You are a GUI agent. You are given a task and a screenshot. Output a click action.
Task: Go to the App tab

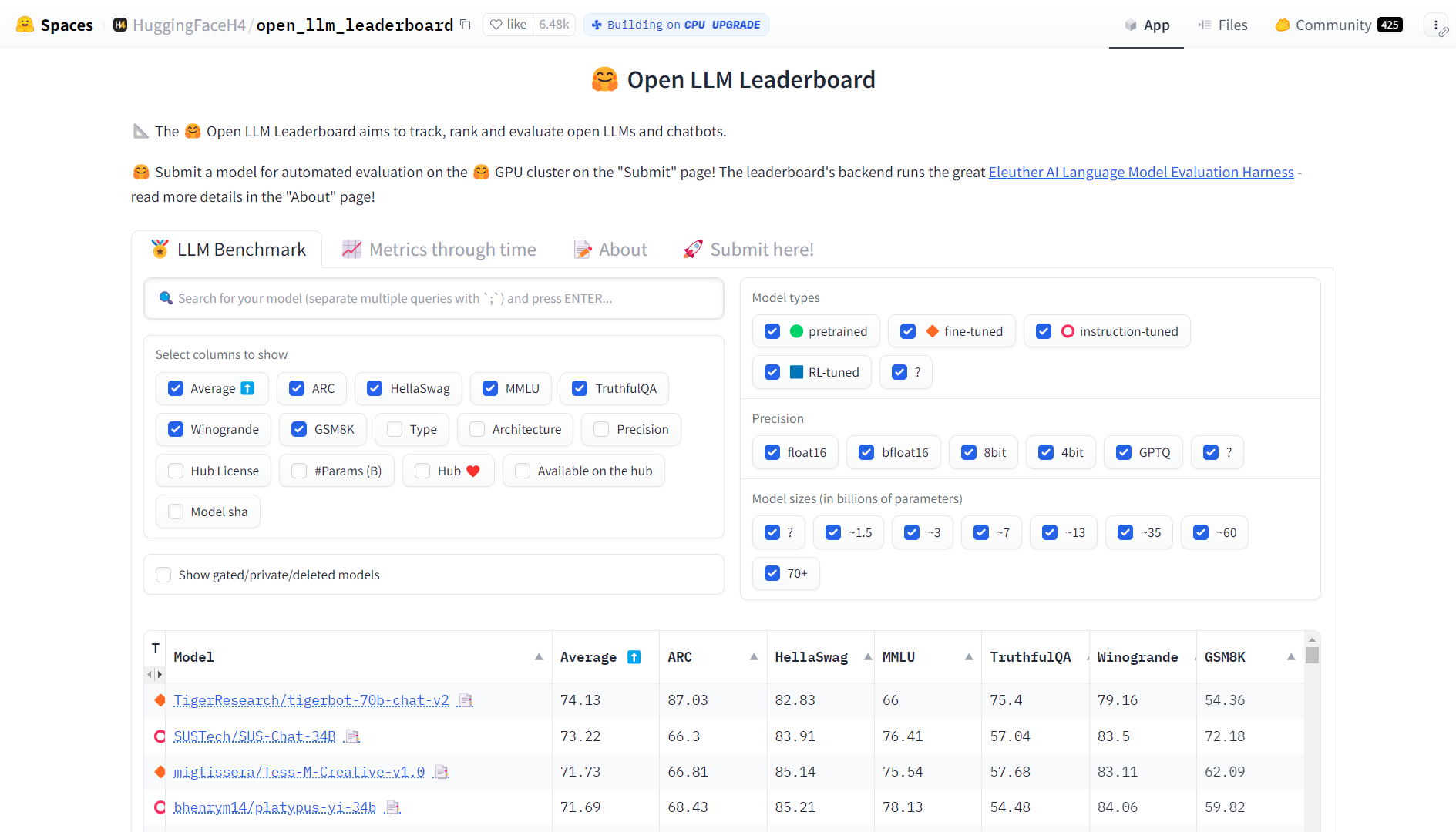1146,25
